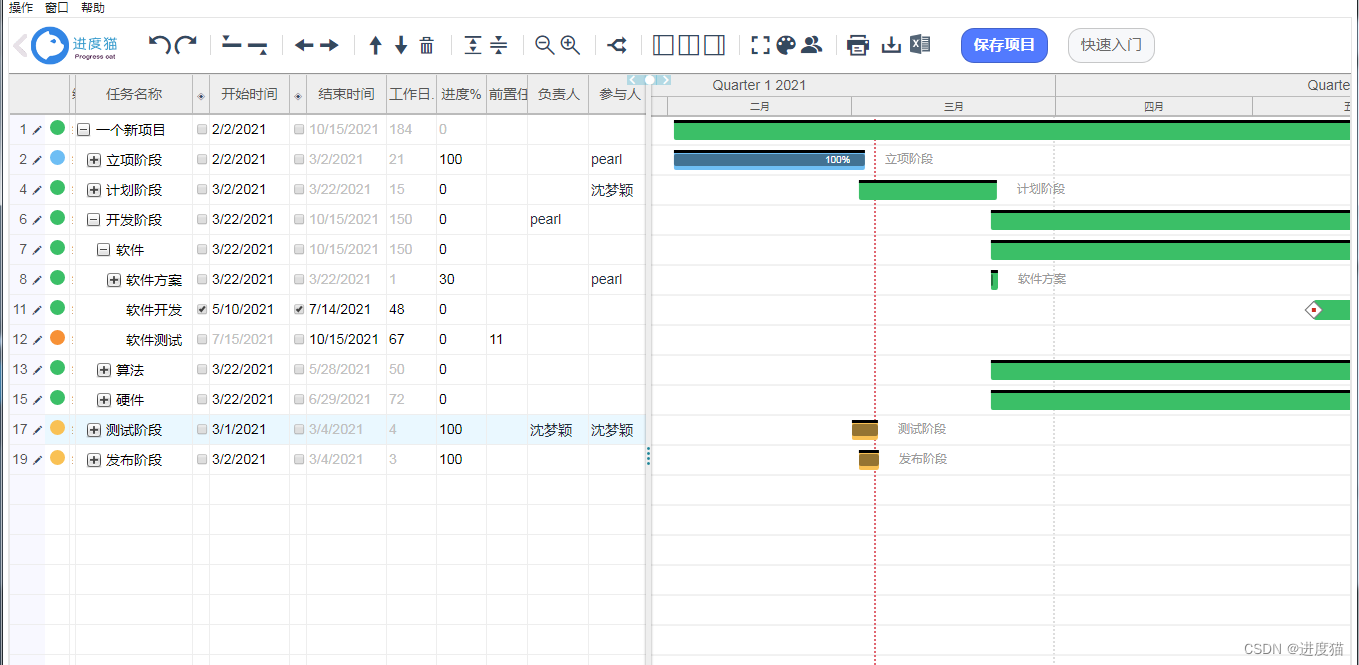The height and width of the screenshot is (665, 1359).
Task: Check start date checkbox for 开发阶段
Action: click(202, 220)
